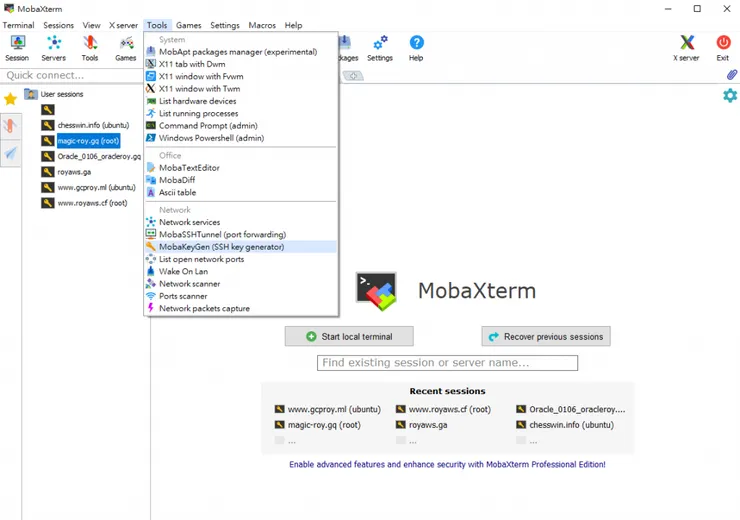Open the sidebar Tools knife tab

point(10,126)
